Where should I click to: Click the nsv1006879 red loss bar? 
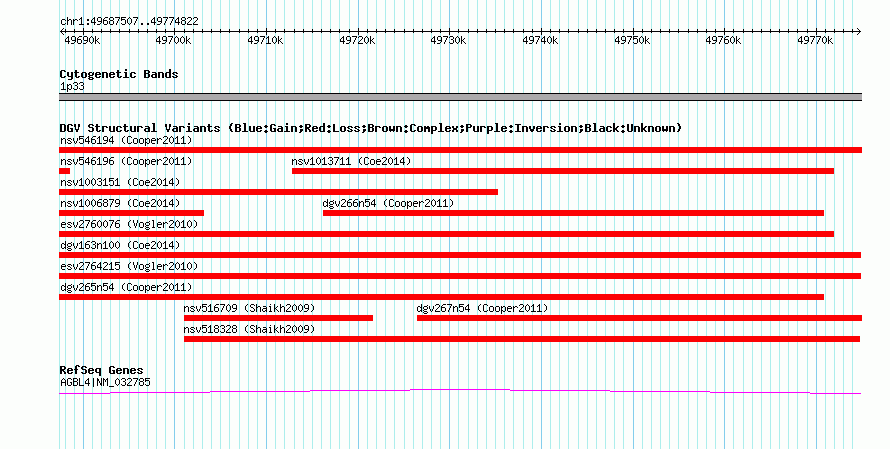[x=132, y=213]
